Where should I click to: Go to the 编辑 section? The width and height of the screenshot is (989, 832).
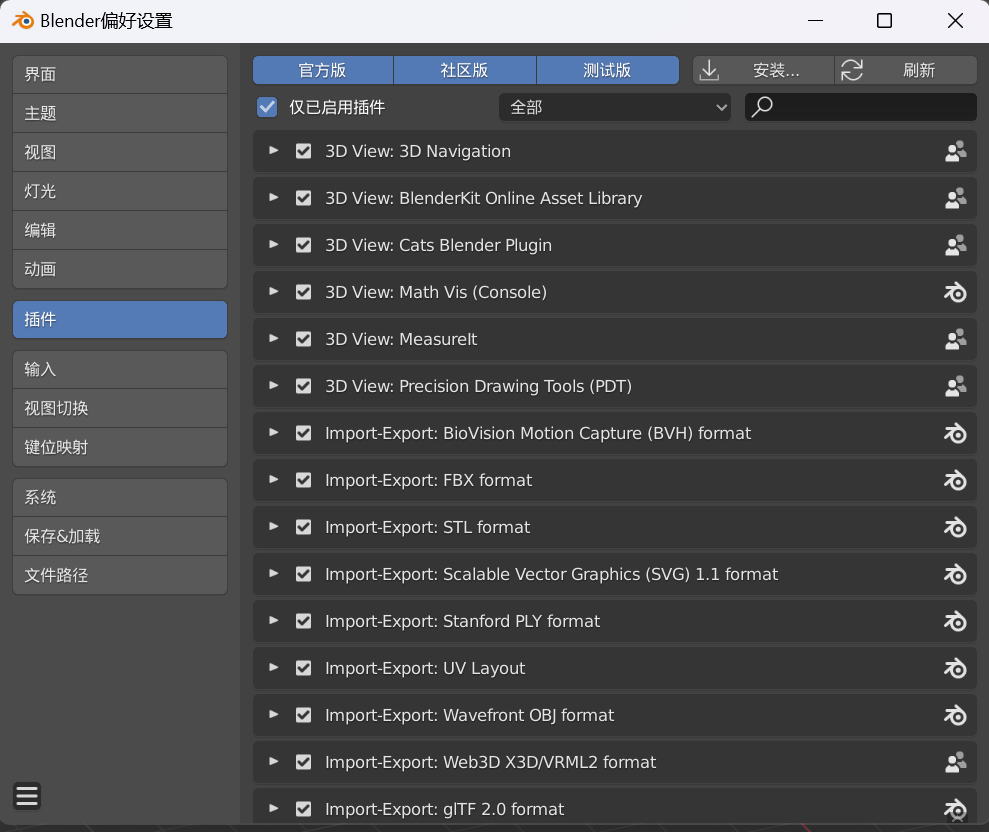pos(120,230)
